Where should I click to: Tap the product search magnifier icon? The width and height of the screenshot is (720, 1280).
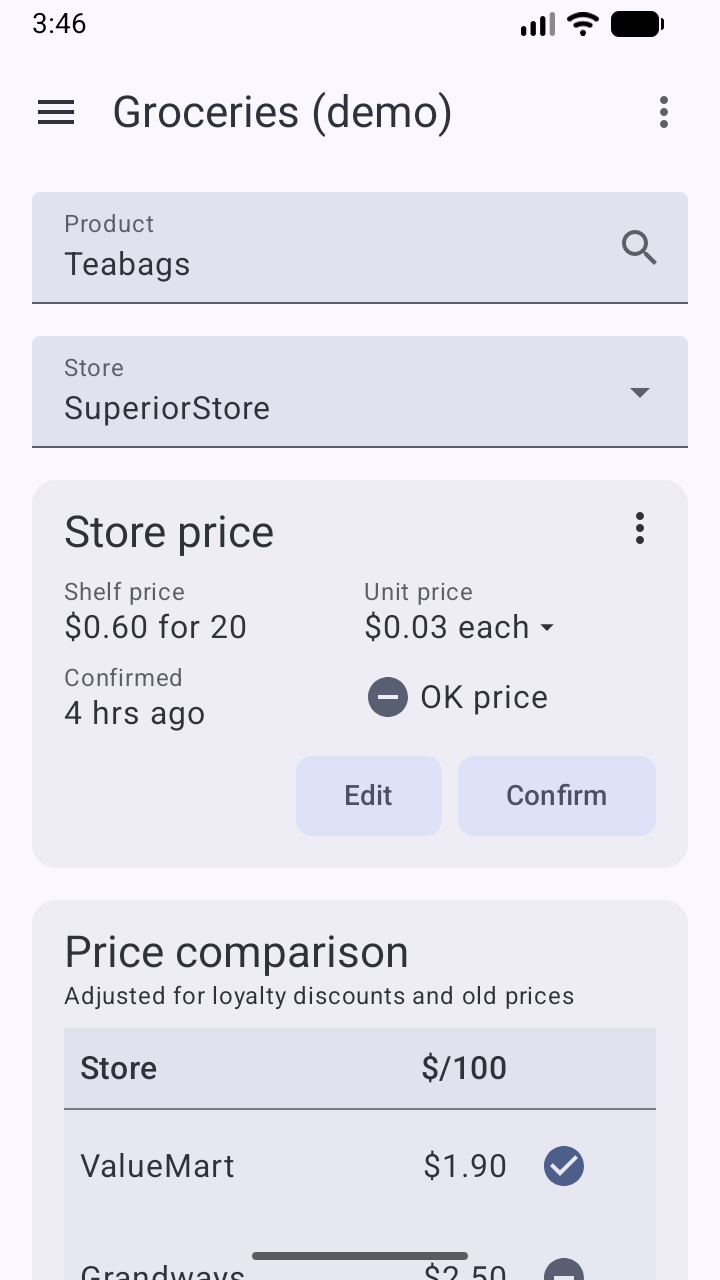pyautogui.click(x=639, y=247)
